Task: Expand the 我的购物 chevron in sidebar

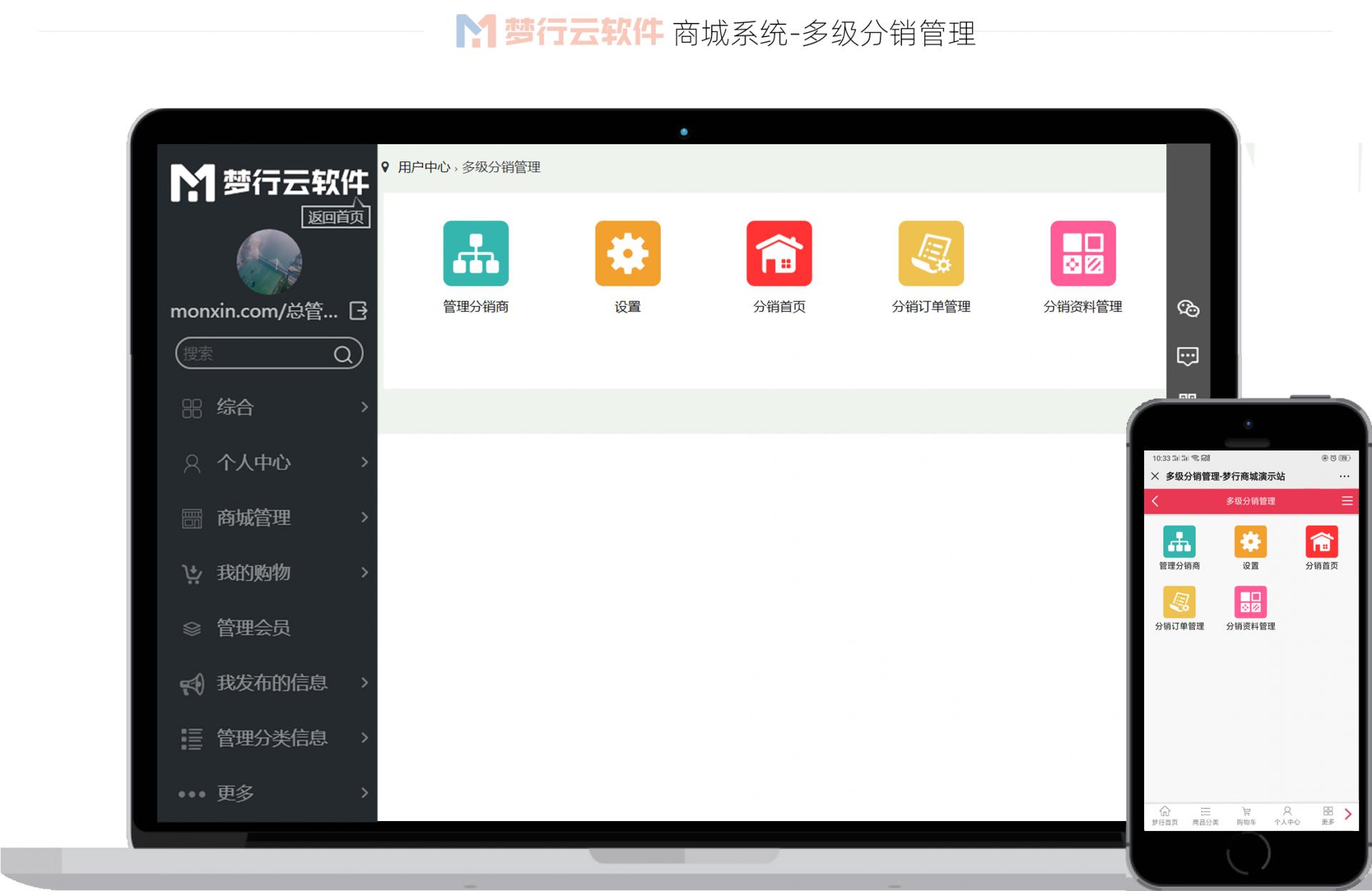Action: (364, 572)
